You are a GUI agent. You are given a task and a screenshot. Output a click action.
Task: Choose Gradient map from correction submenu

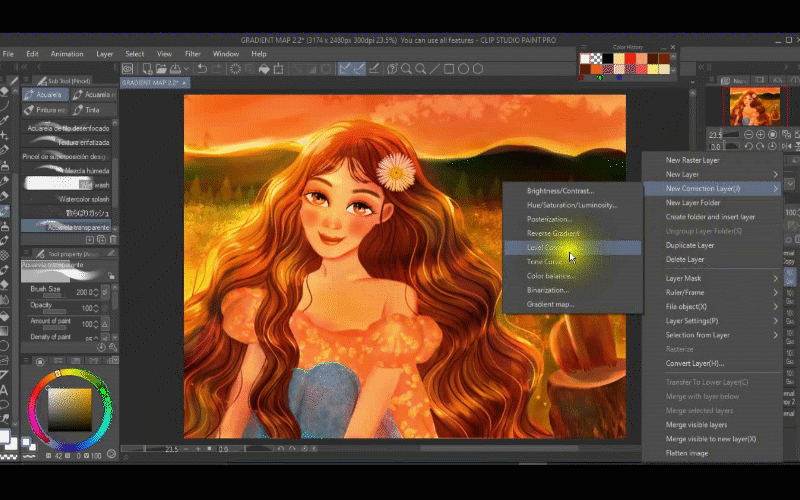pyautogui.click(x=551, y=304)
